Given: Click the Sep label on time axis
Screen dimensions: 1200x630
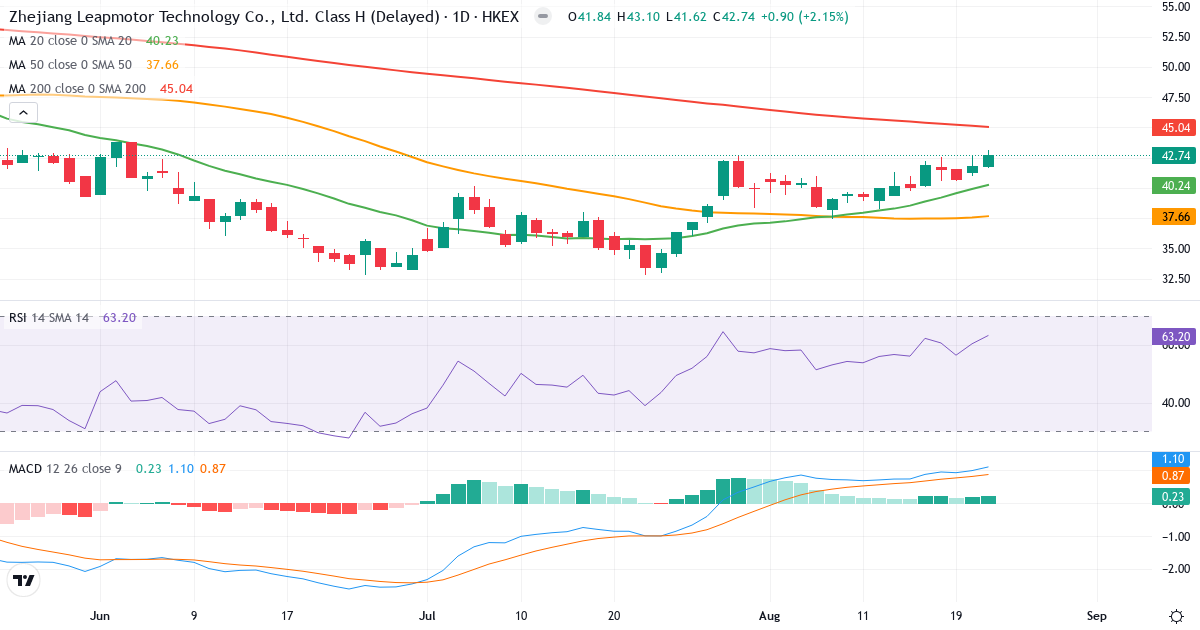Looking at the screenshot, I should coord(1096,615).
